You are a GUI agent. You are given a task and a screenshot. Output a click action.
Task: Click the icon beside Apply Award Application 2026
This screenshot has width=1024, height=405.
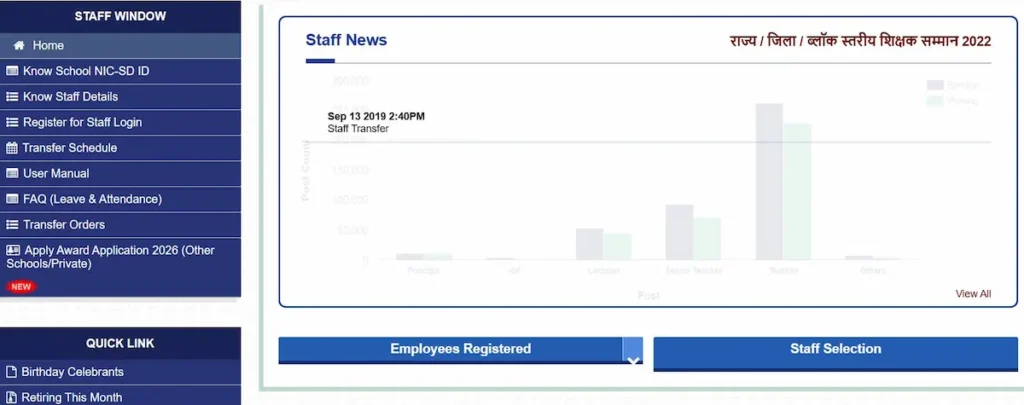pyautogui.click(x=13, y=250)
